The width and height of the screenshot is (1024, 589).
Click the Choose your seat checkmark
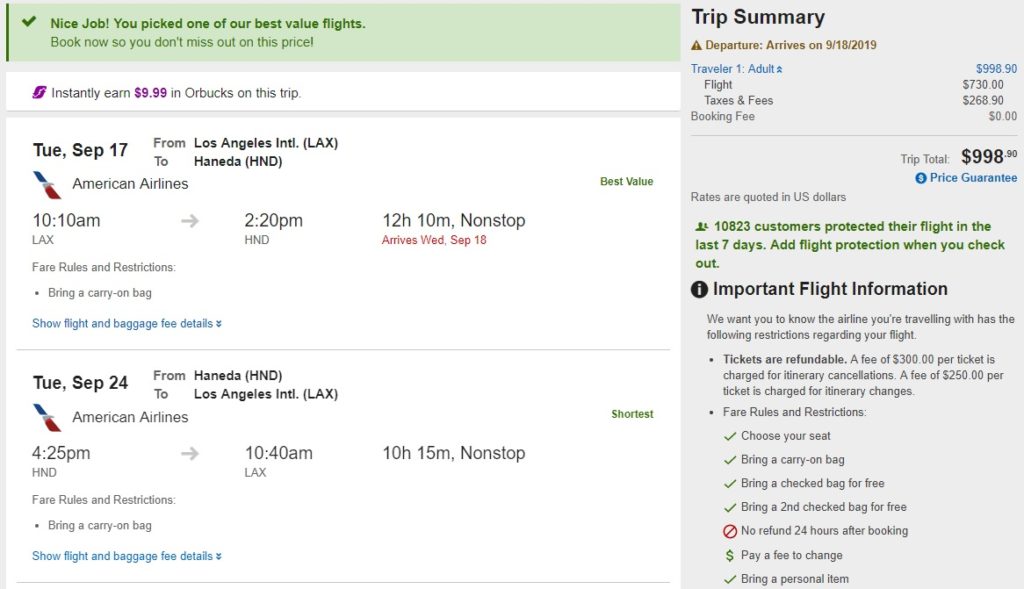click(730, 436)
